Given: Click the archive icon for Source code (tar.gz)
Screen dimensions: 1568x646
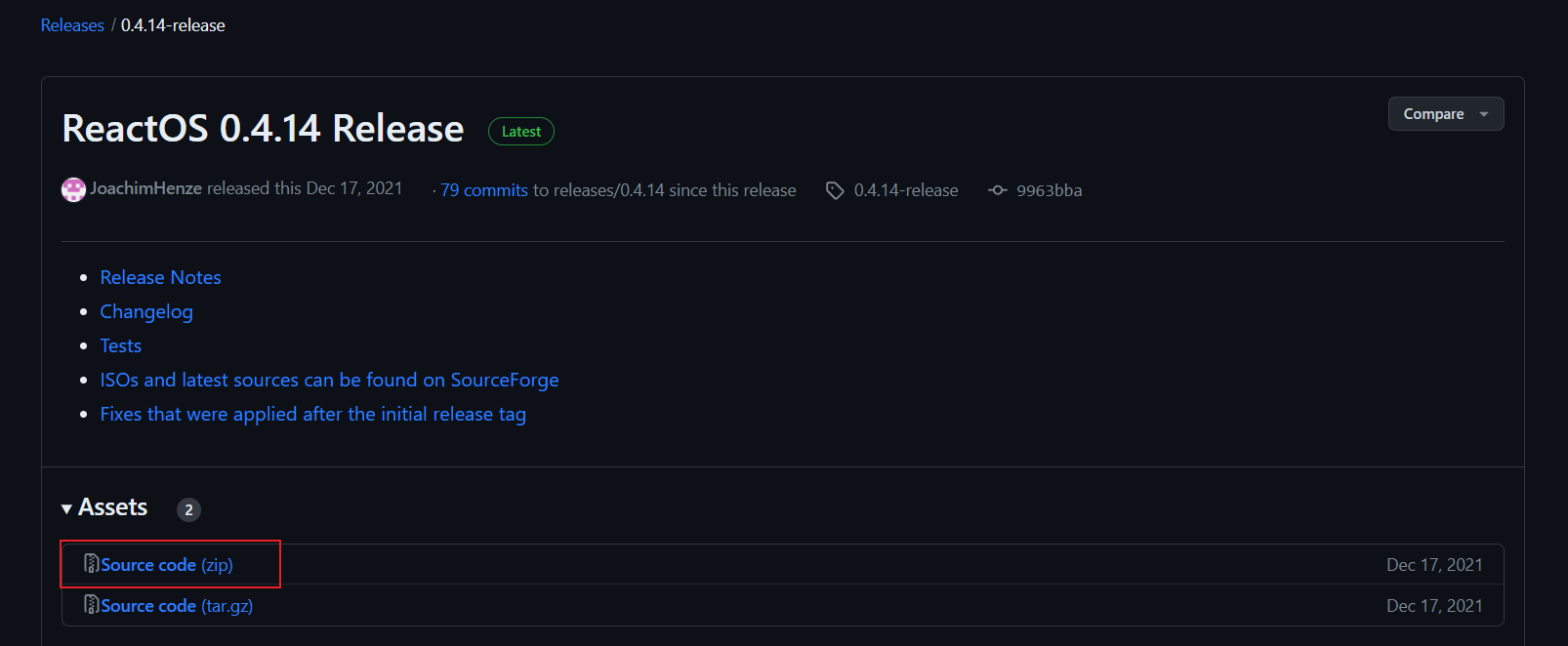Looking at the screenshot, I should 92,605.
